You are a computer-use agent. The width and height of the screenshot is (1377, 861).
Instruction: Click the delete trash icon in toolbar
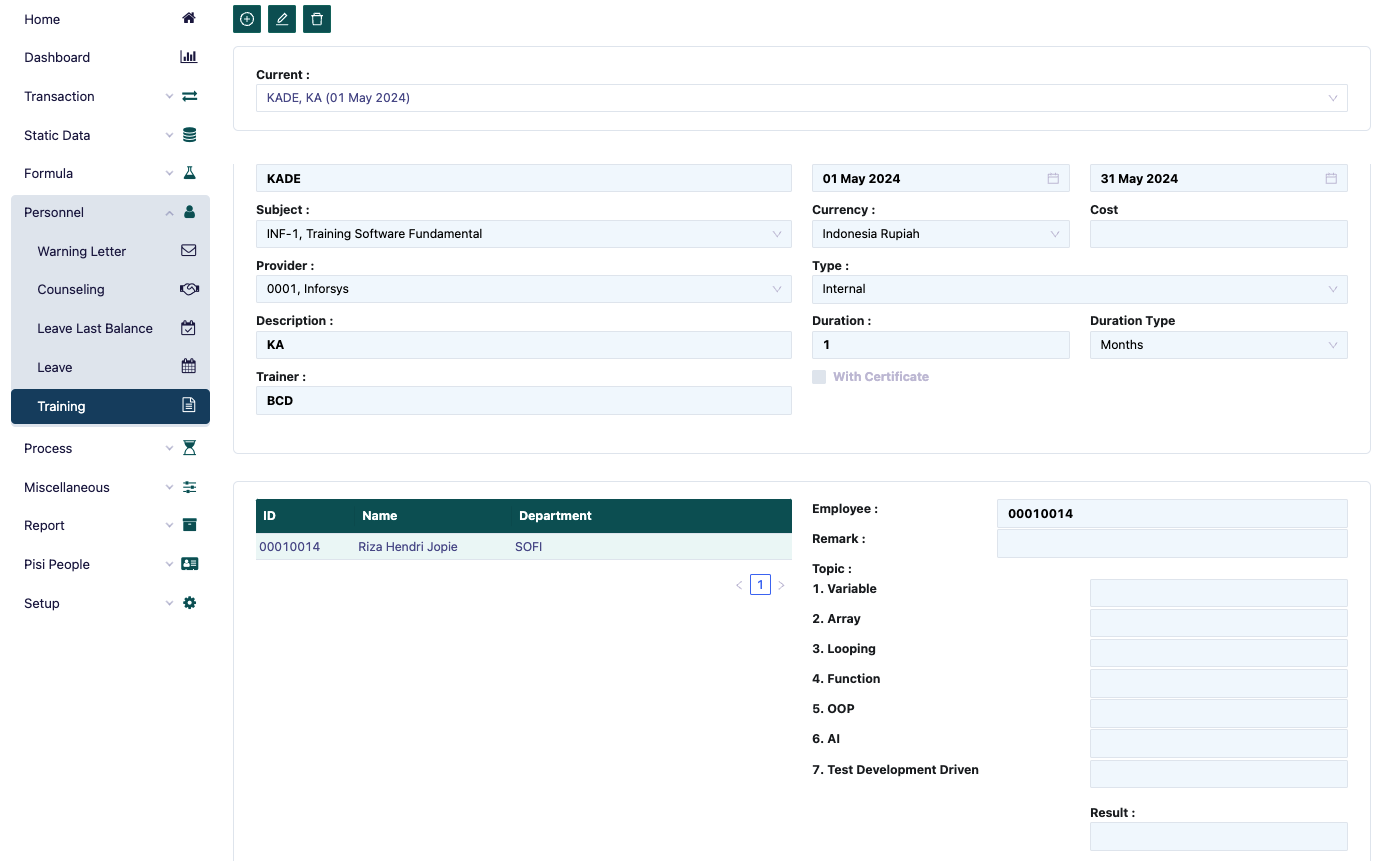click(316, 18)
